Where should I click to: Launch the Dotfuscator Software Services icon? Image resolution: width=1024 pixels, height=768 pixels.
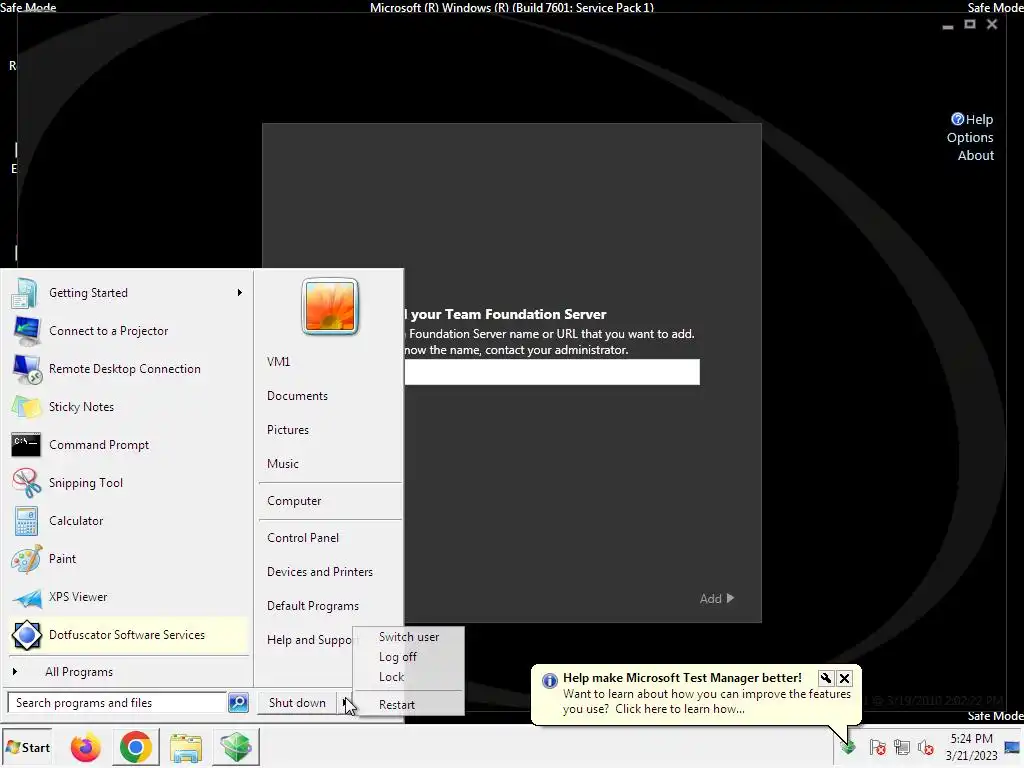26,635
